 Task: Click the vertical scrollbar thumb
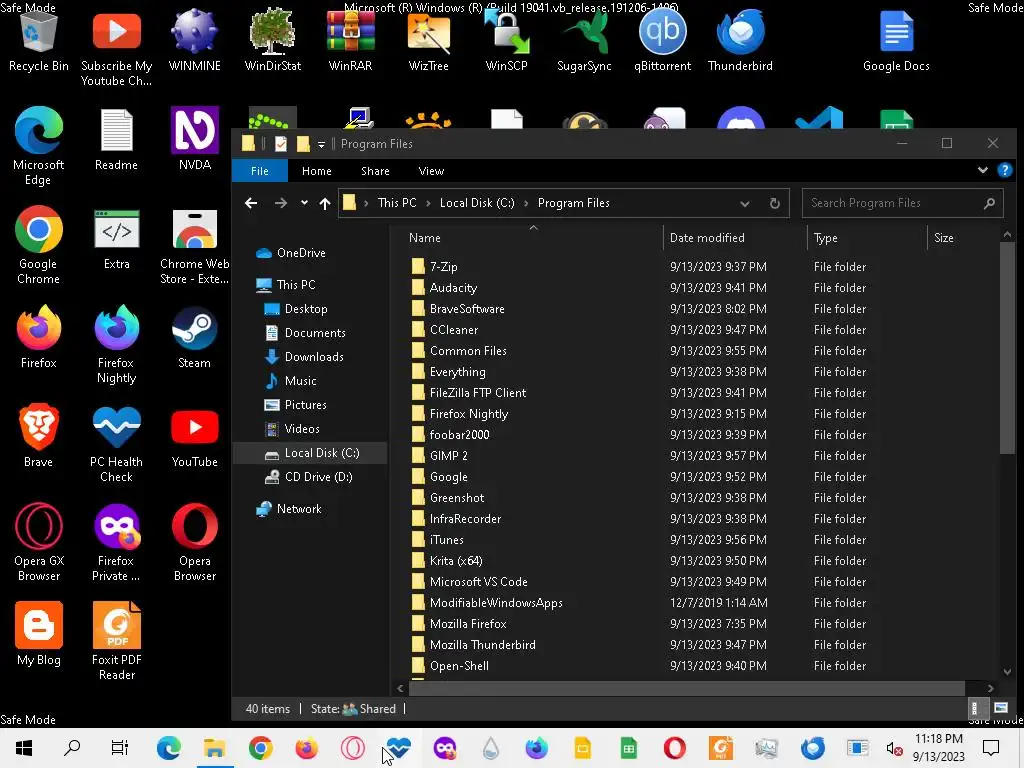(x=1007, y=347)
